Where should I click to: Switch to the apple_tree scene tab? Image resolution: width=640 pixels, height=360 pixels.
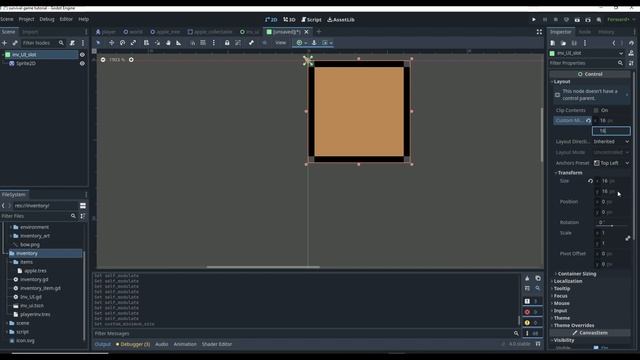tap(165, 32)
